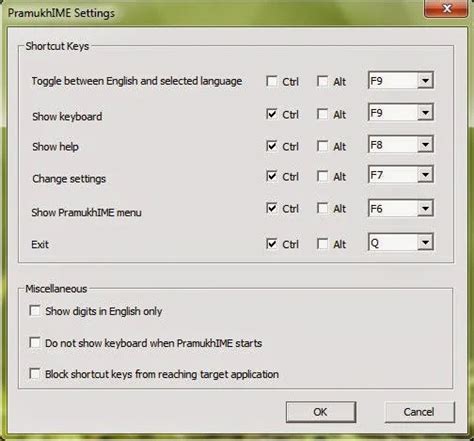Viewport: 474px width, 441px height.
Task: Enable Show digits in English only
Action: point(35,311)
